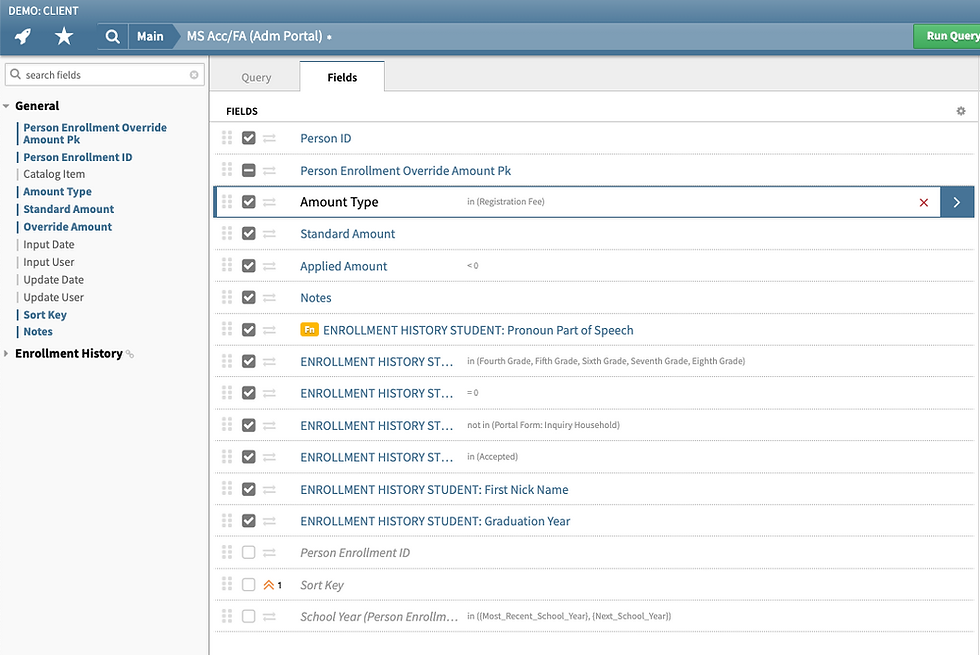Viewport: 980px width, 655px height.
Task: Open the Standard Amount field link
Action: coord(348,234)
